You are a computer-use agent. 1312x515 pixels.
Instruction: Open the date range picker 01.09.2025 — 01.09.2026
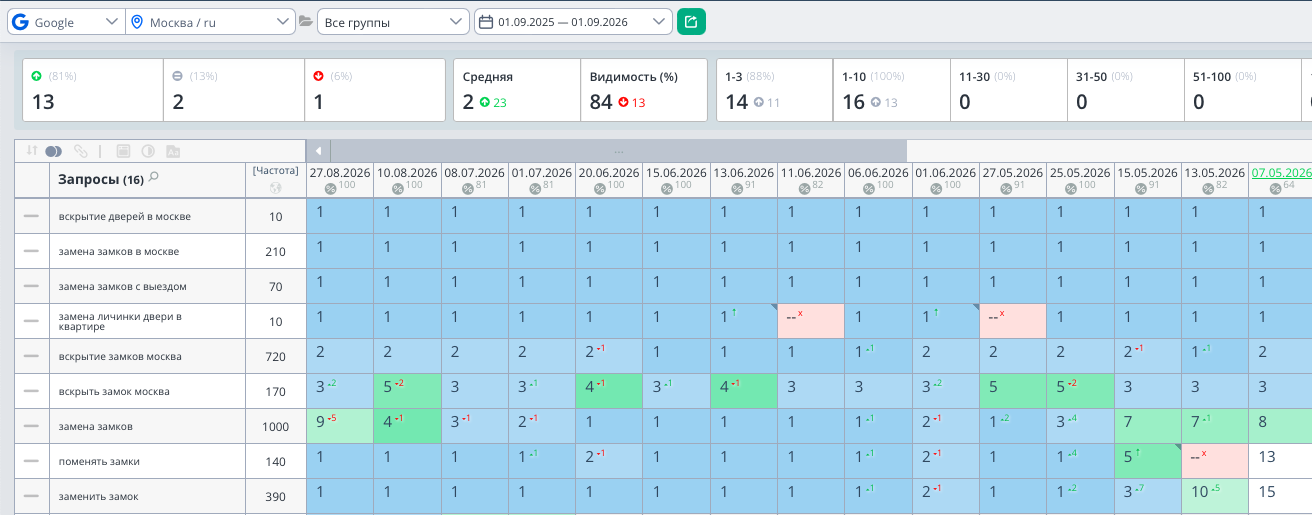(x=573, y=22)
